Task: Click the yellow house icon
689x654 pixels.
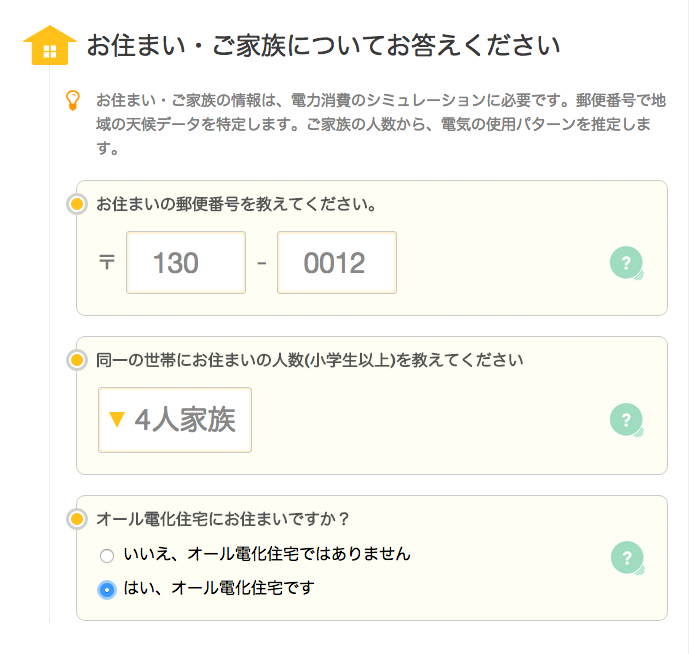Action: 50,45
